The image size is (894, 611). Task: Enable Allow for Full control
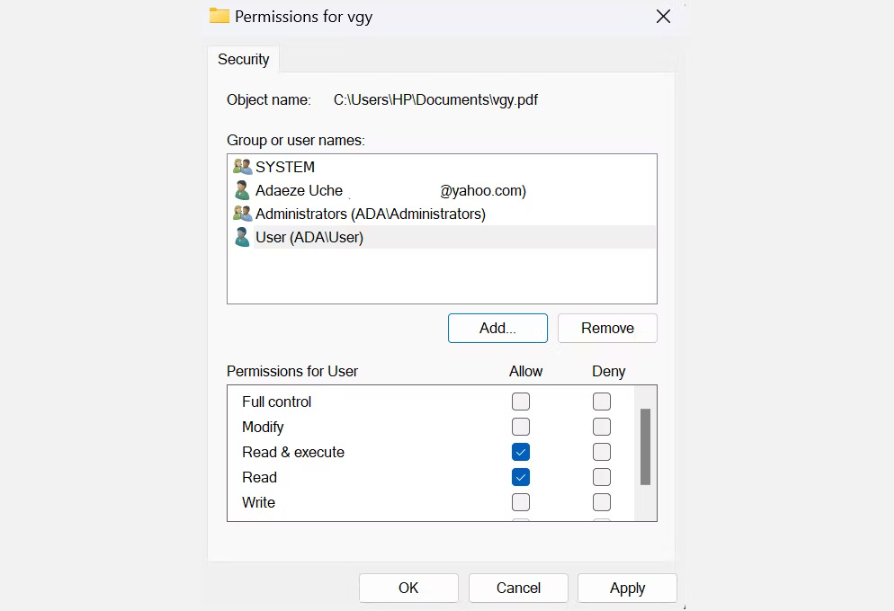click(x=521, y=402)
